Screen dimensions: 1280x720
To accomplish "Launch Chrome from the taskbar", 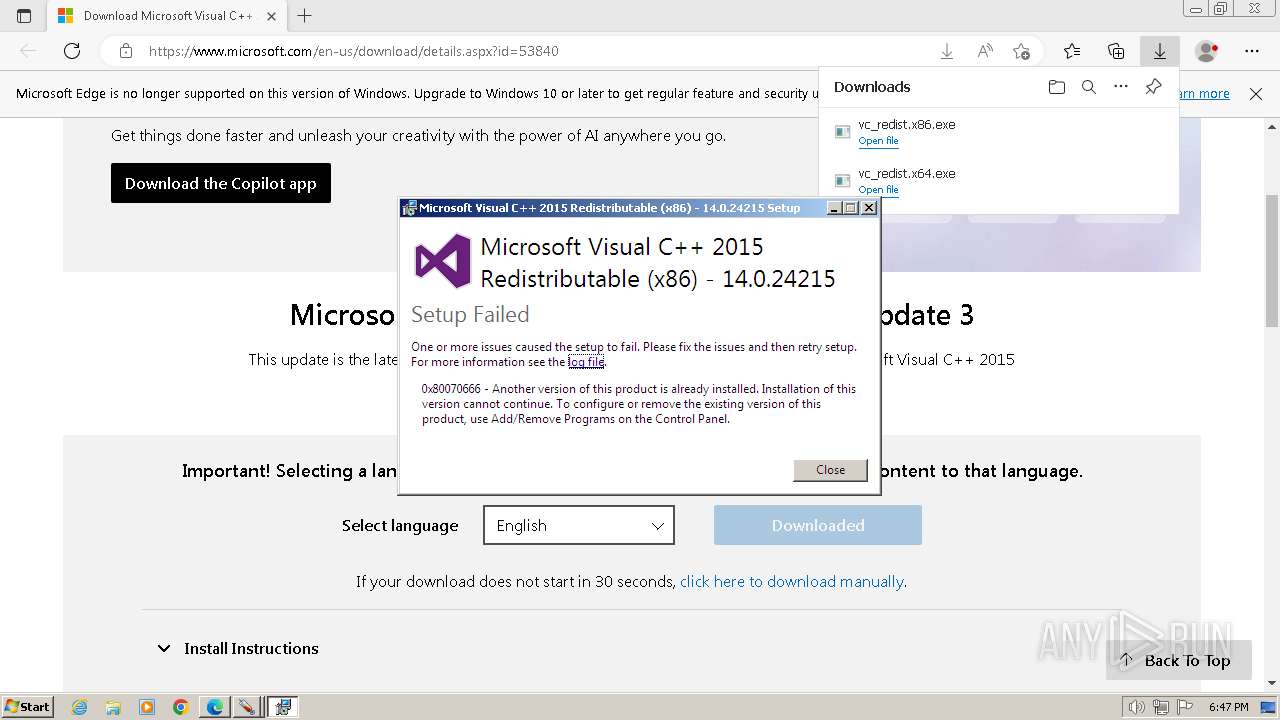I will (180, 707).
